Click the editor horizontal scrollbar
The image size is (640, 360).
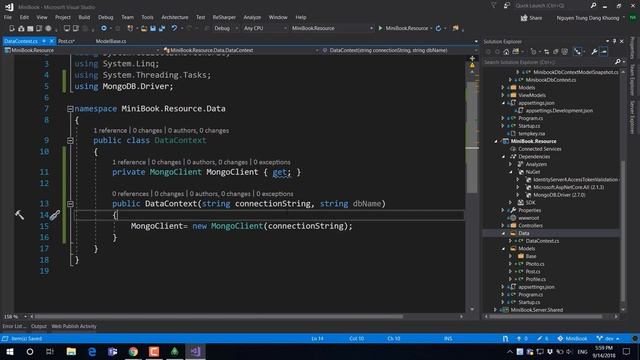219,316
